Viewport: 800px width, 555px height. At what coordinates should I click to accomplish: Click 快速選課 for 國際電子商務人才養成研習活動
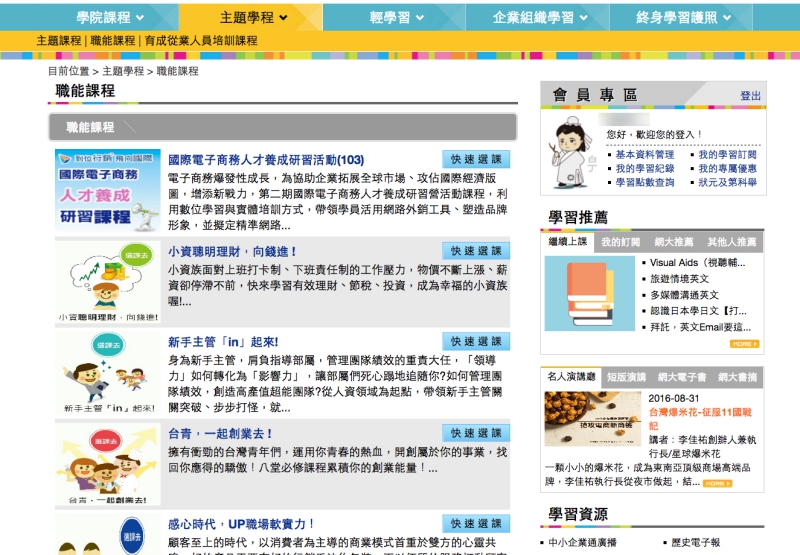[x=476, y=159]
